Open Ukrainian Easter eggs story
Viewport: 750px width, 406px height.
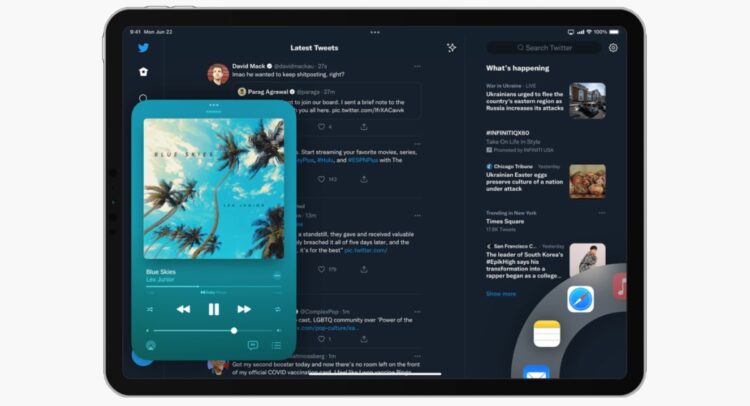click(524, 182)
